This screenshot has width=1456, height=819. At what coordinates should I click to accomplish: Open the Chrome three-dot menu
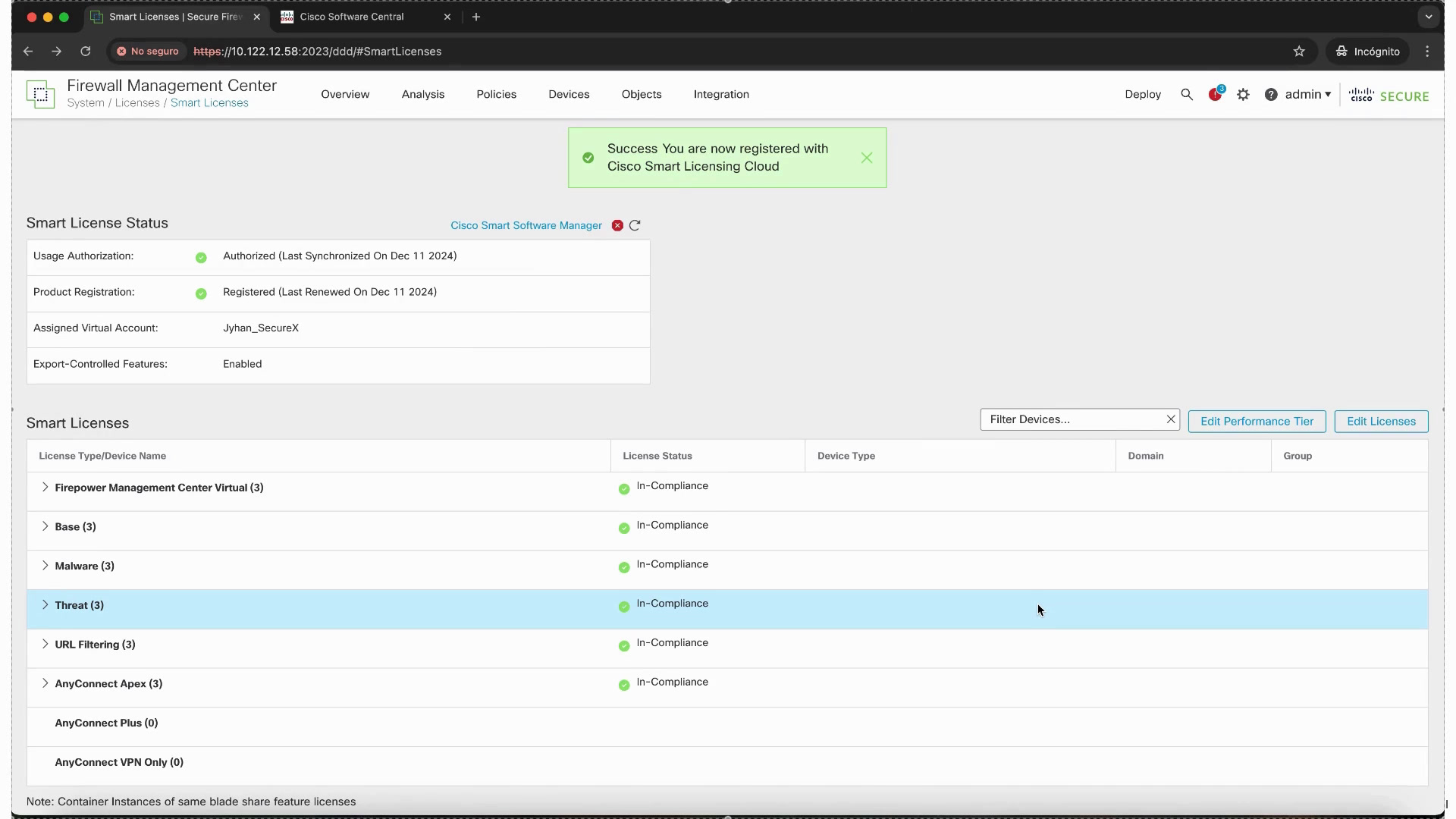[x=1427, y=51]
